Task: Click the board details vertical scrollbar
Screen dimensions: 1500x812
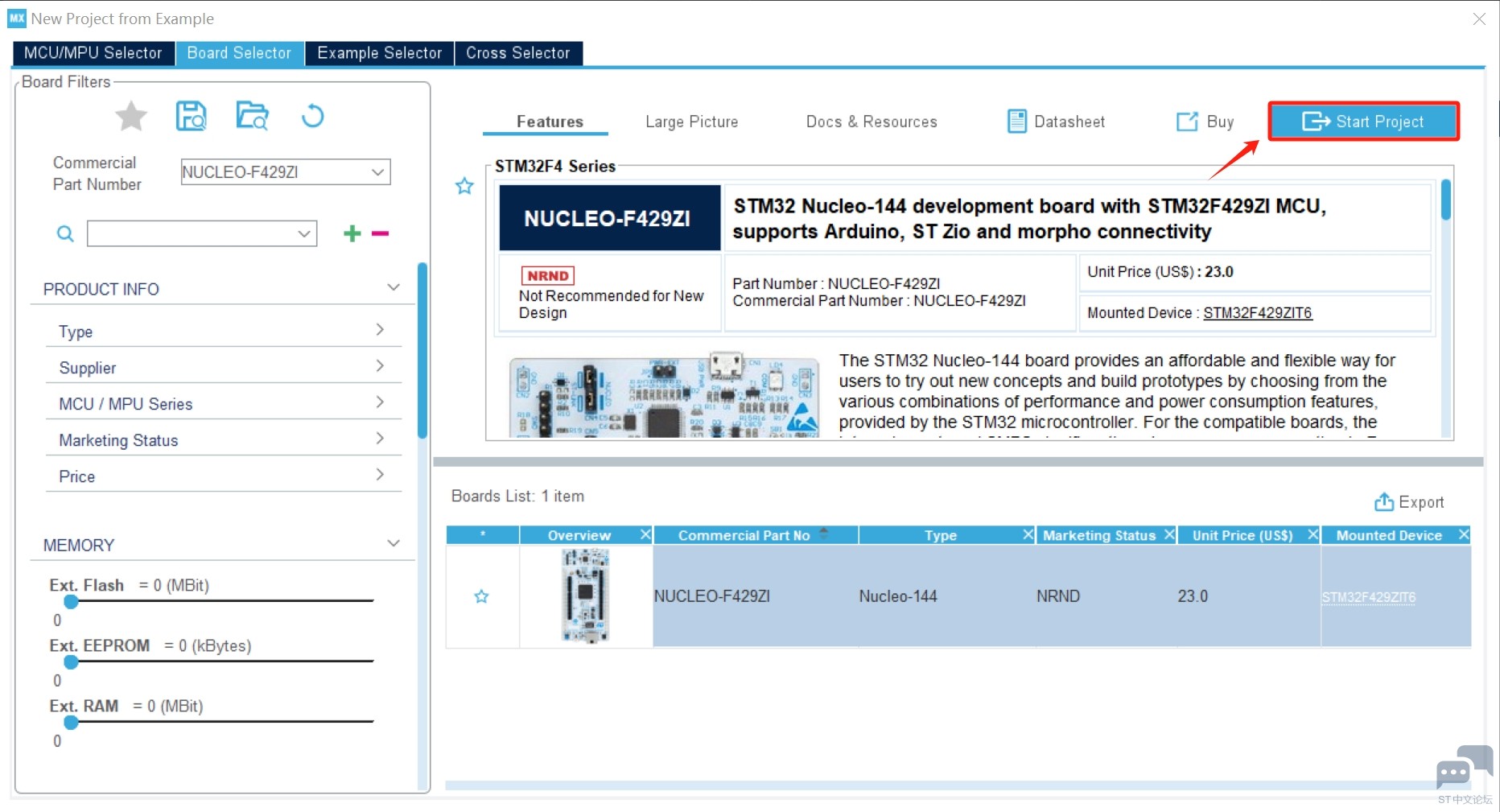Action: coord(1445,200)
